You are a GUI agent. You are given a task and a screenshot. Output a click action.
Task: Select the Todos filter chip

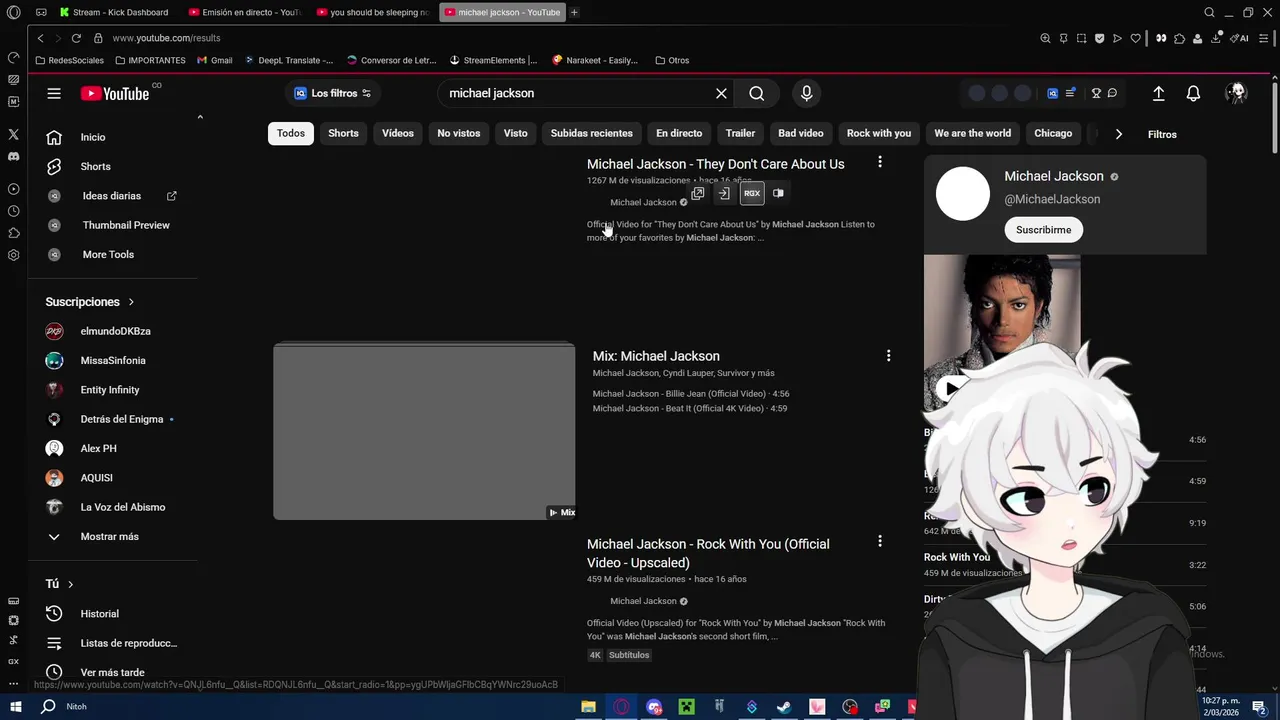click(x=291, y=134)
